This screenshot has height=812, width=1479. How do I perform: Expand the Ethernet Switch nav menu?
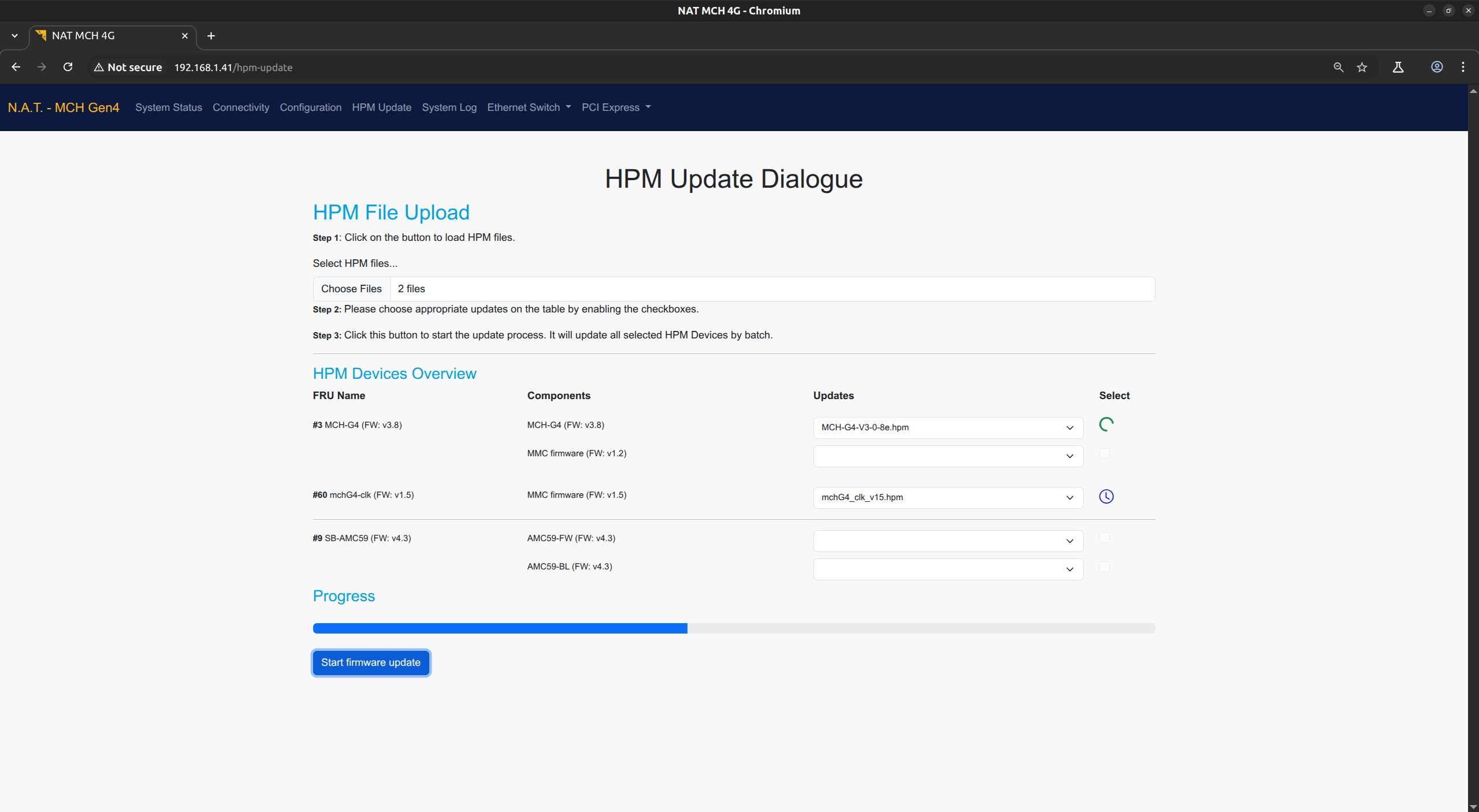[x=529, y=107]
